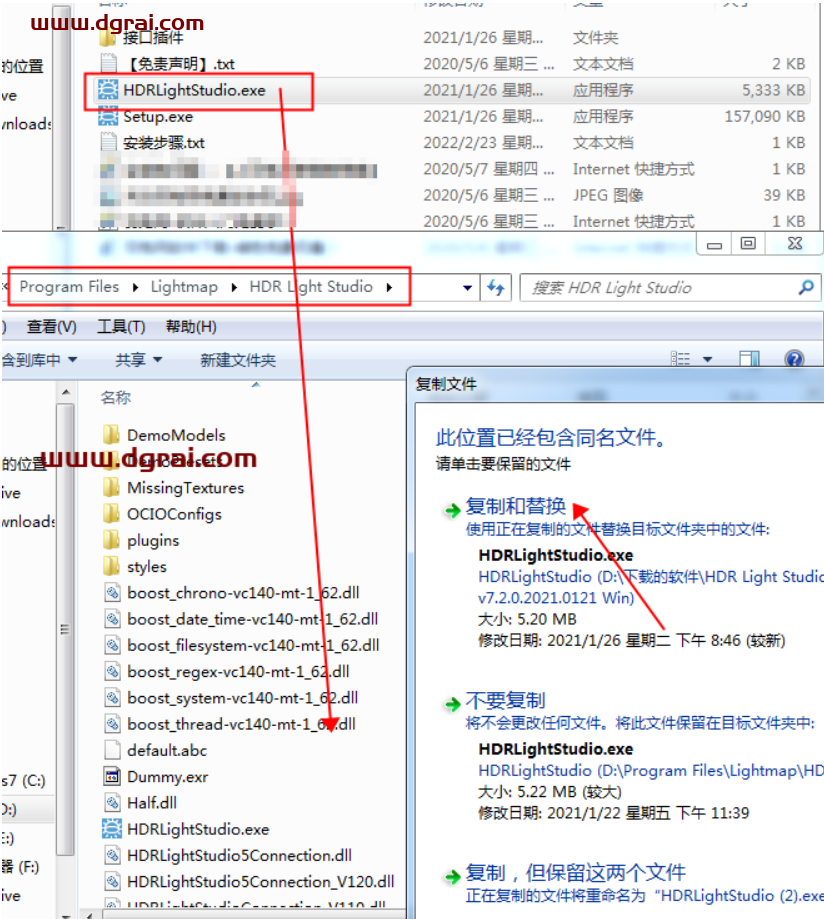Select the 【免责声明】.txt file icon

pos(108,63)
